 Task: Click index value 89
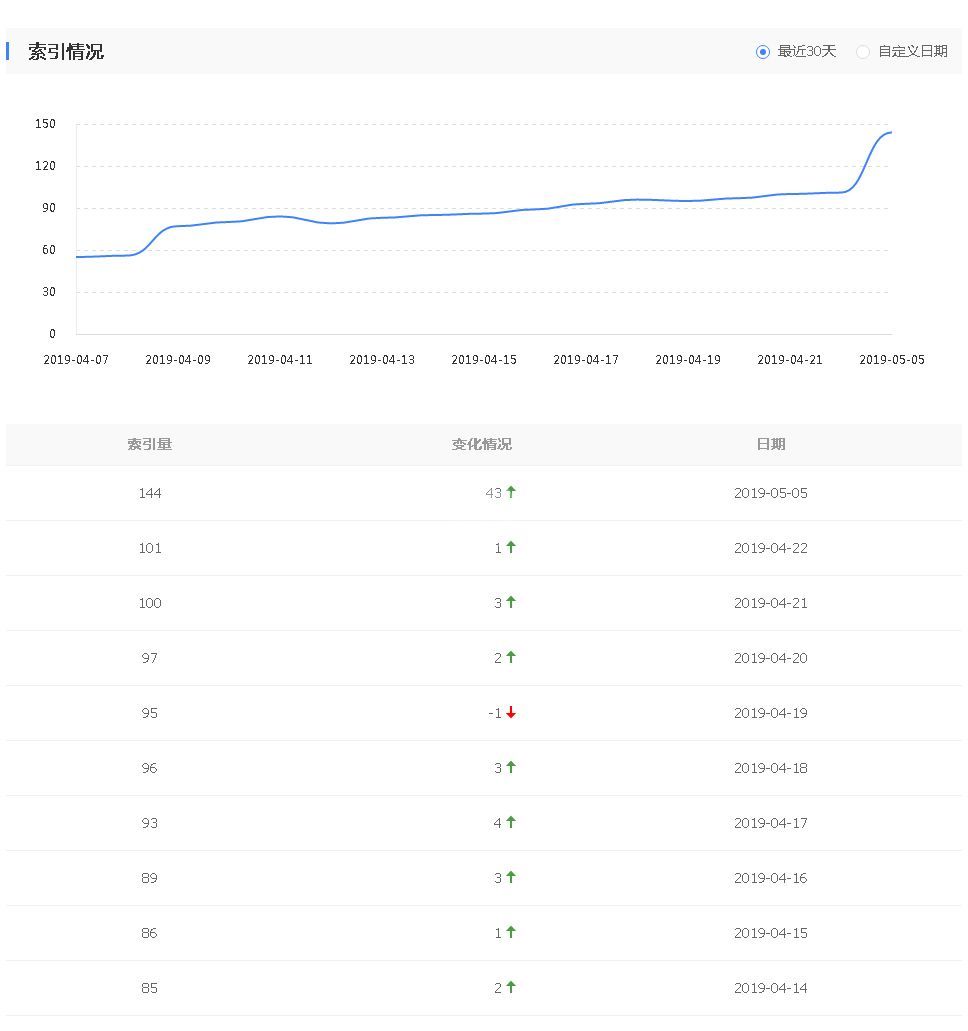point(149,878)
